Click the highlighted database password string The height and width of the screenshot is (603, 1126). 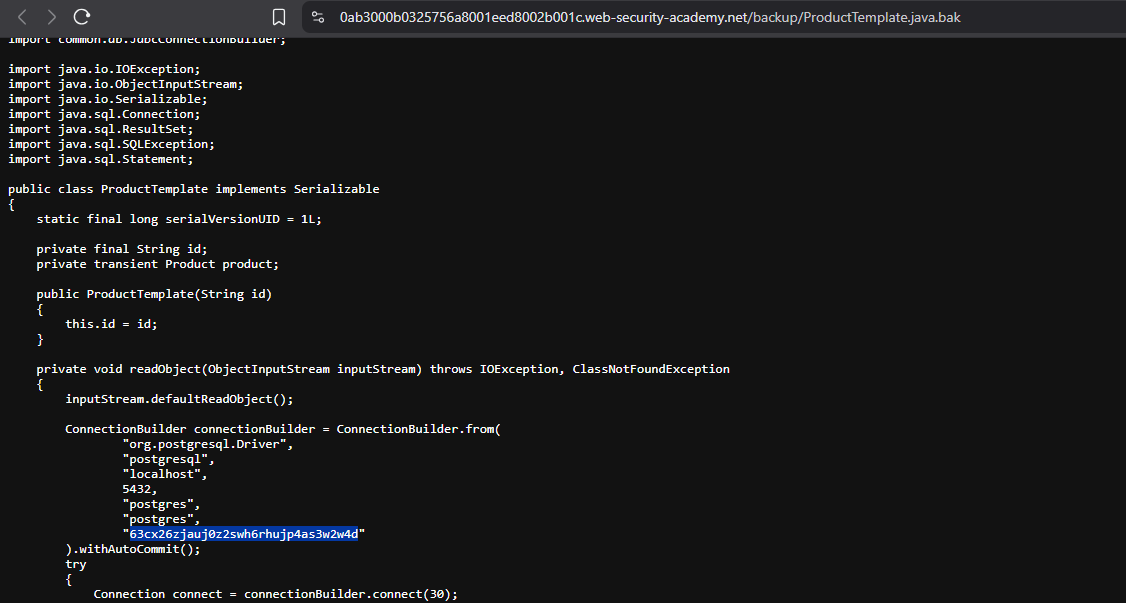(x=243, y=534)
